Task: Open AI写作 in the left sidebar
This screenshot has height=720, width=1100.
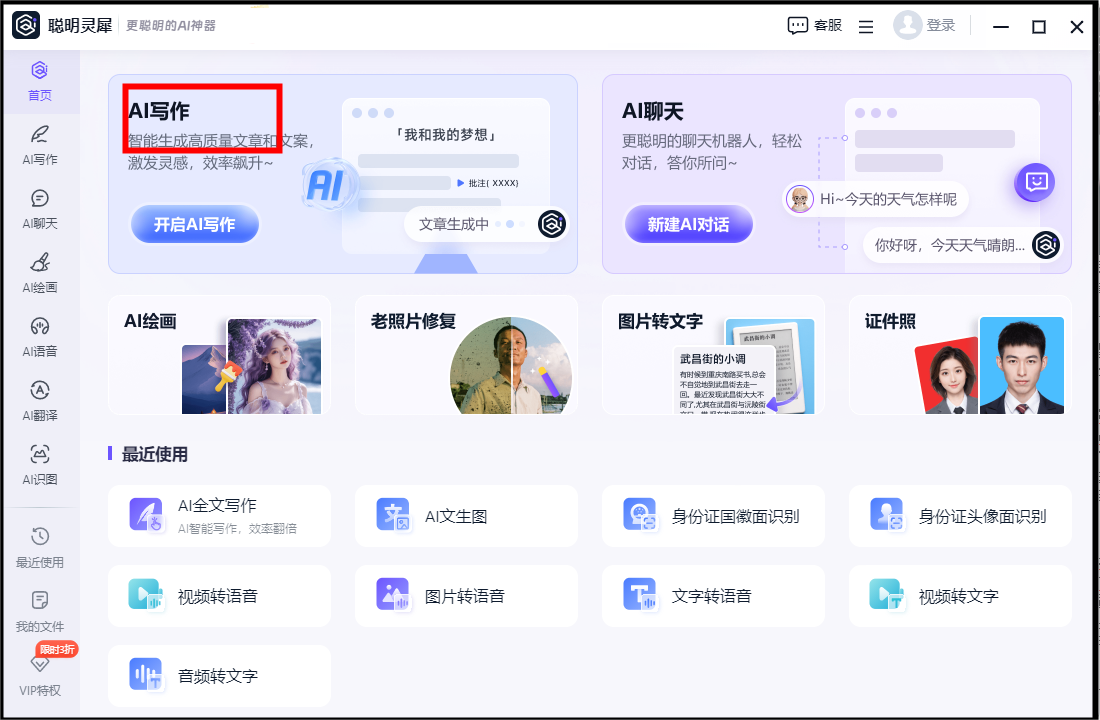Action: point(40,144)
